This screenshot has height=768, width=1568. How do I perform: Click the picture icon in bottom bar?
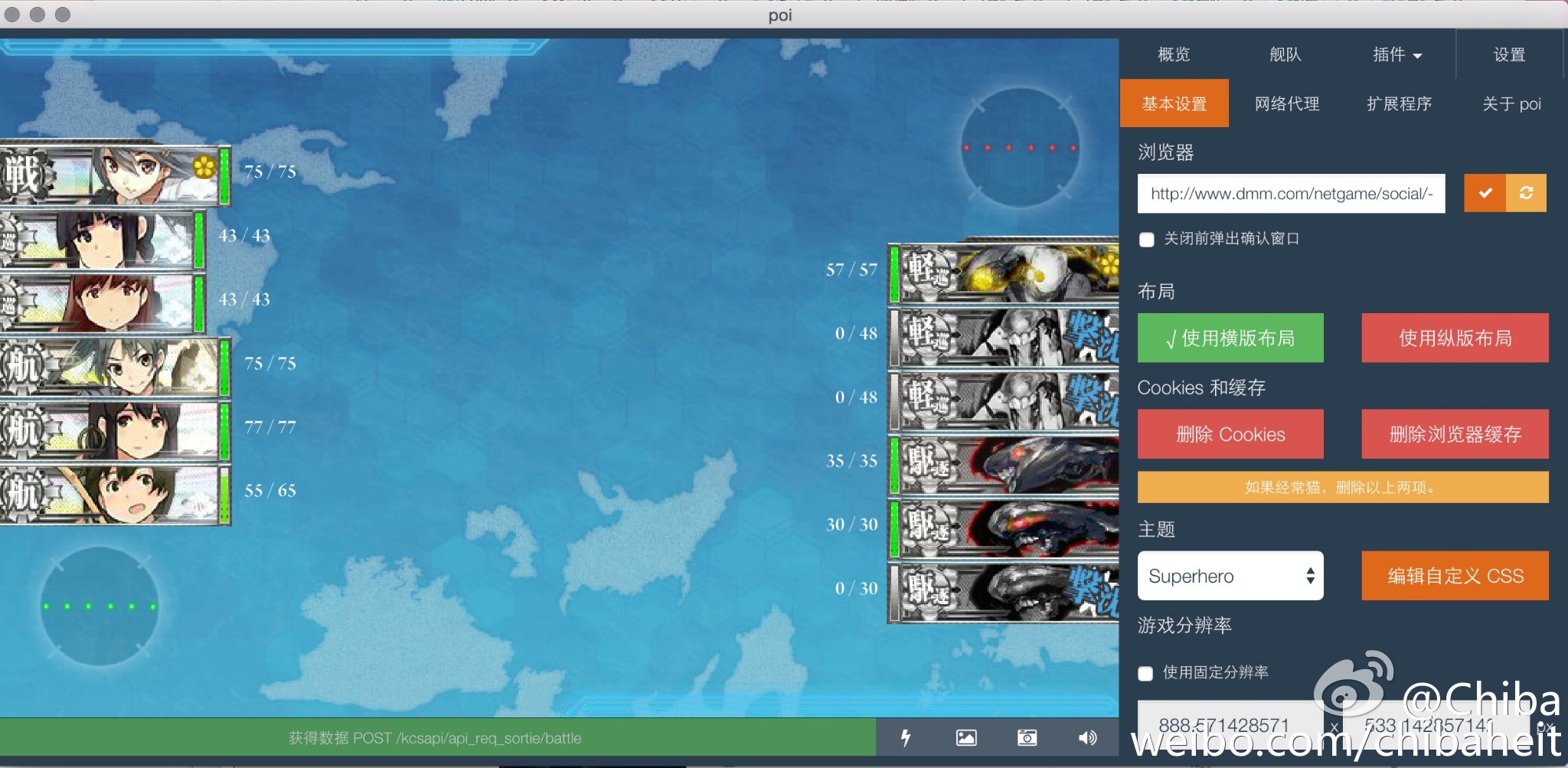966,737
